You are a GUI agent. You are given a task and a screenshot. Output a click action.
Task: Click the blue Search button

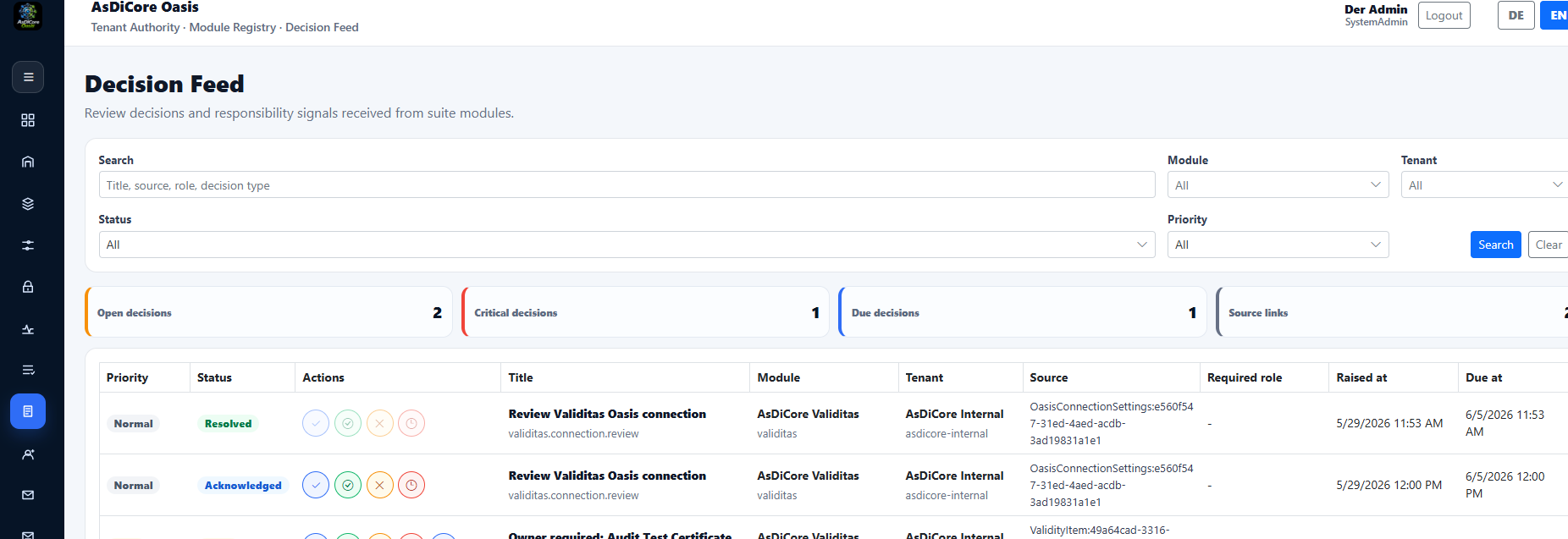(x=1495, y=245)
